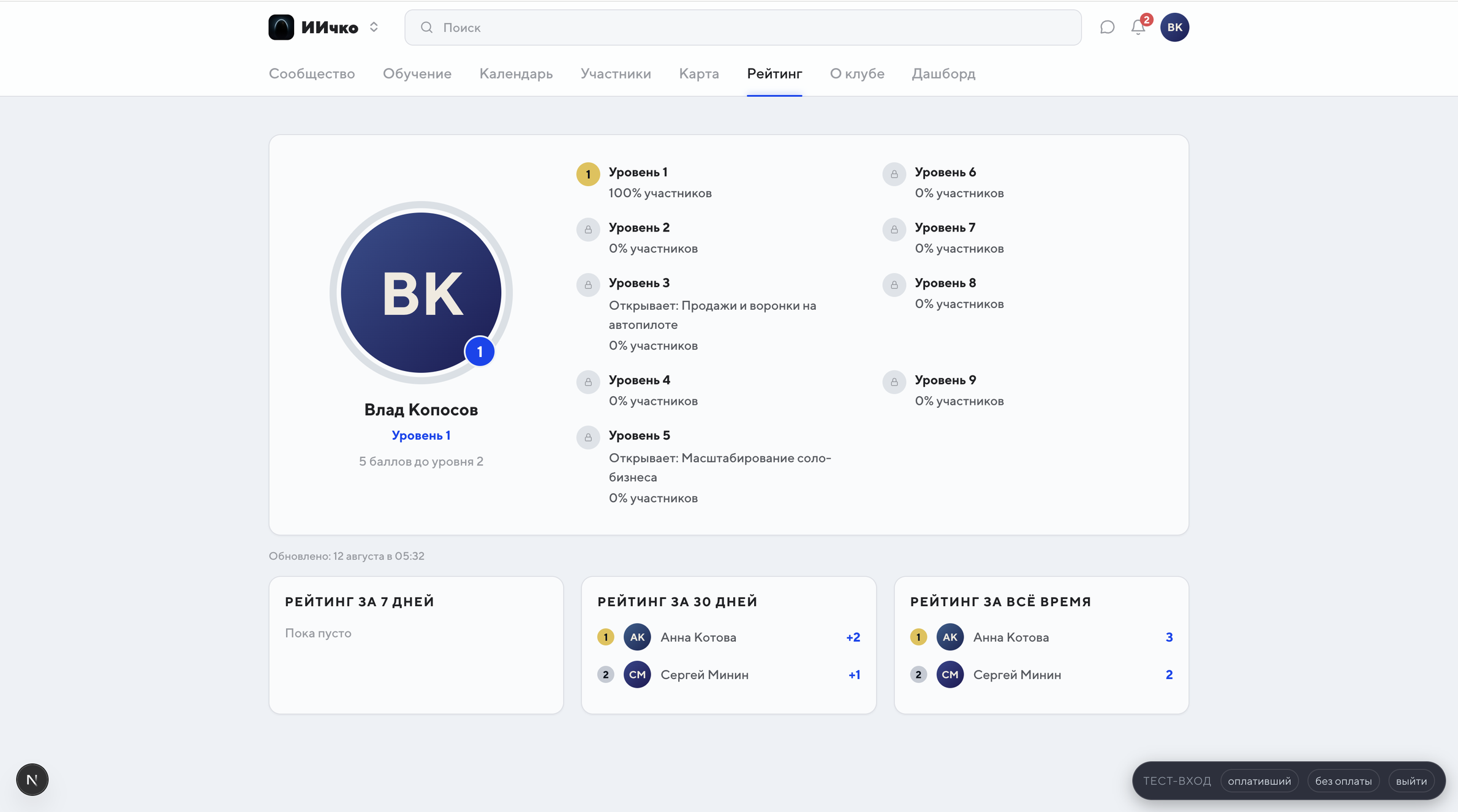Image resolution: width=1458 pixels, height=812 pixels.
Task: Click the Рейтинг за 7 дней heading
Action: click(x=360, y=601)
